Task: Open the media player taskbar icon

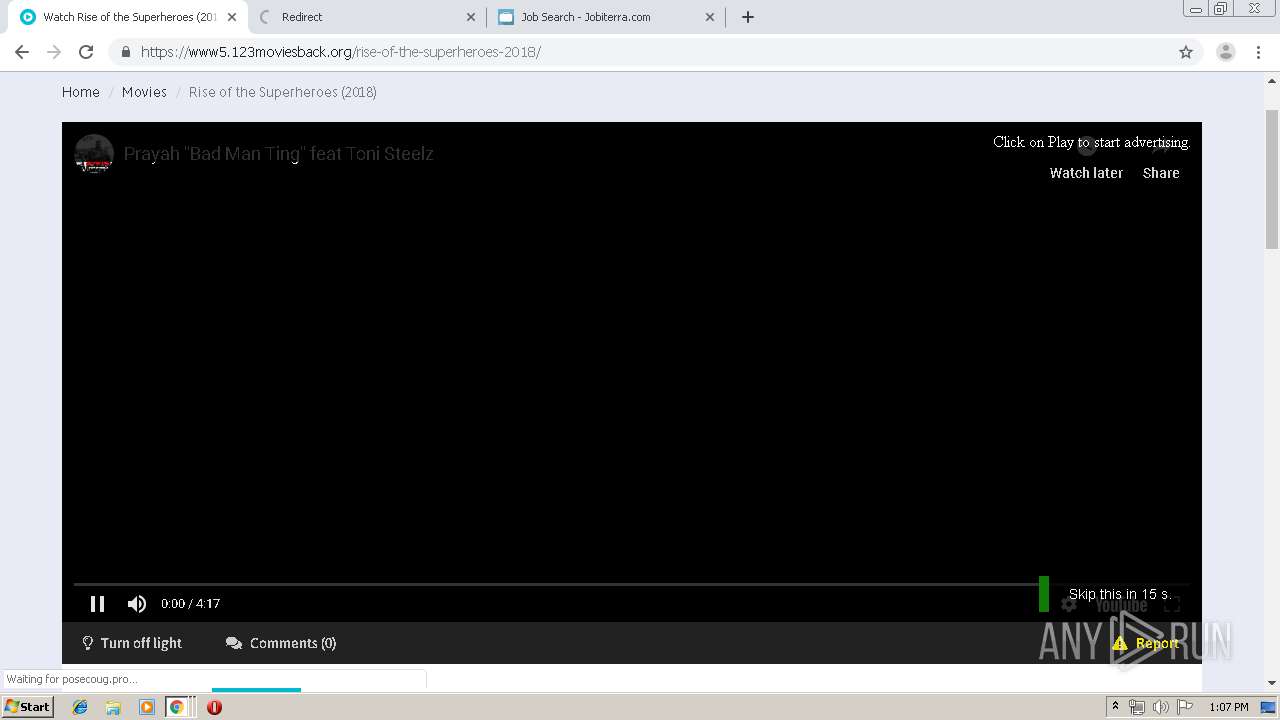Action: pyautogui.click(x=147, y=707)
